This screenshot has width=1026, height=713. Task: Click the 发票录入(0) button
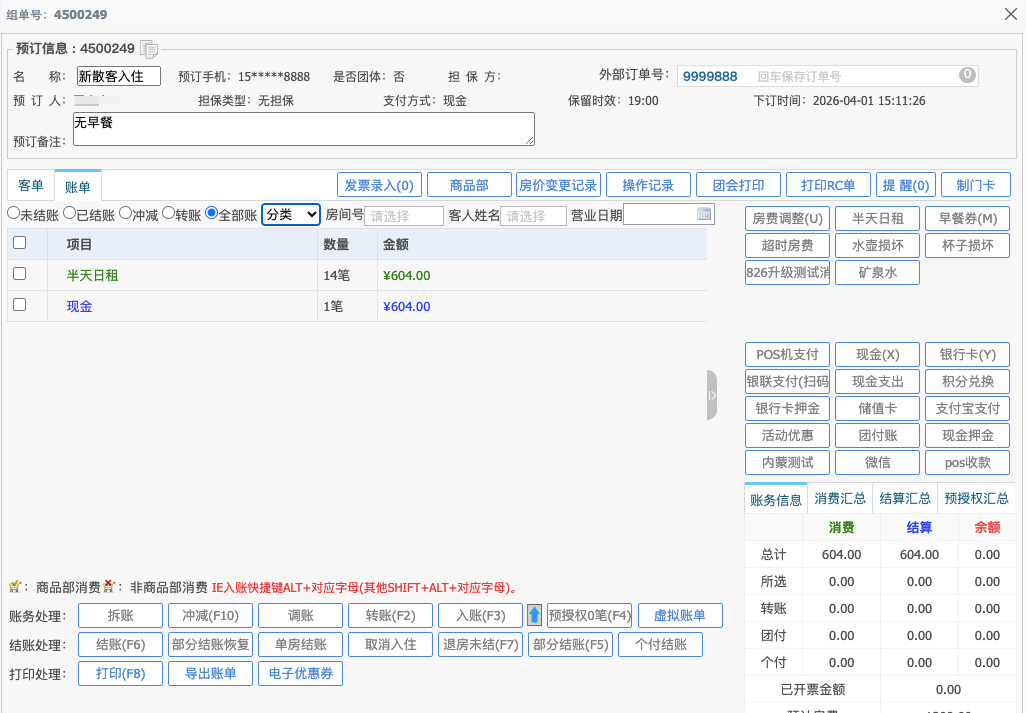click(x=379, y=185)
